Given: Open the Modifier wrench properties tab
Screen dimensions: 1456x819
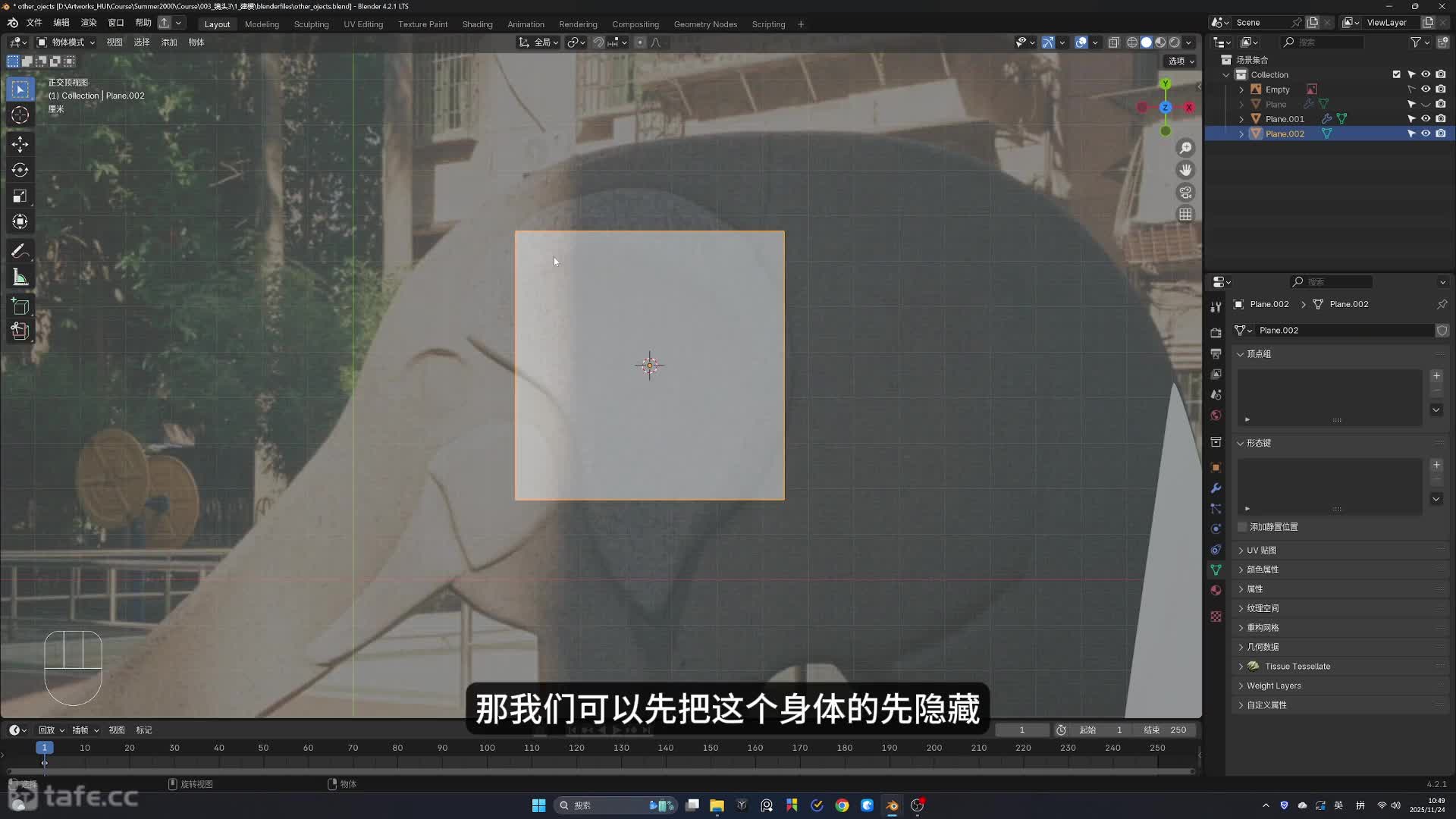Looking at the screenshot, I should tap(1216, 488).
